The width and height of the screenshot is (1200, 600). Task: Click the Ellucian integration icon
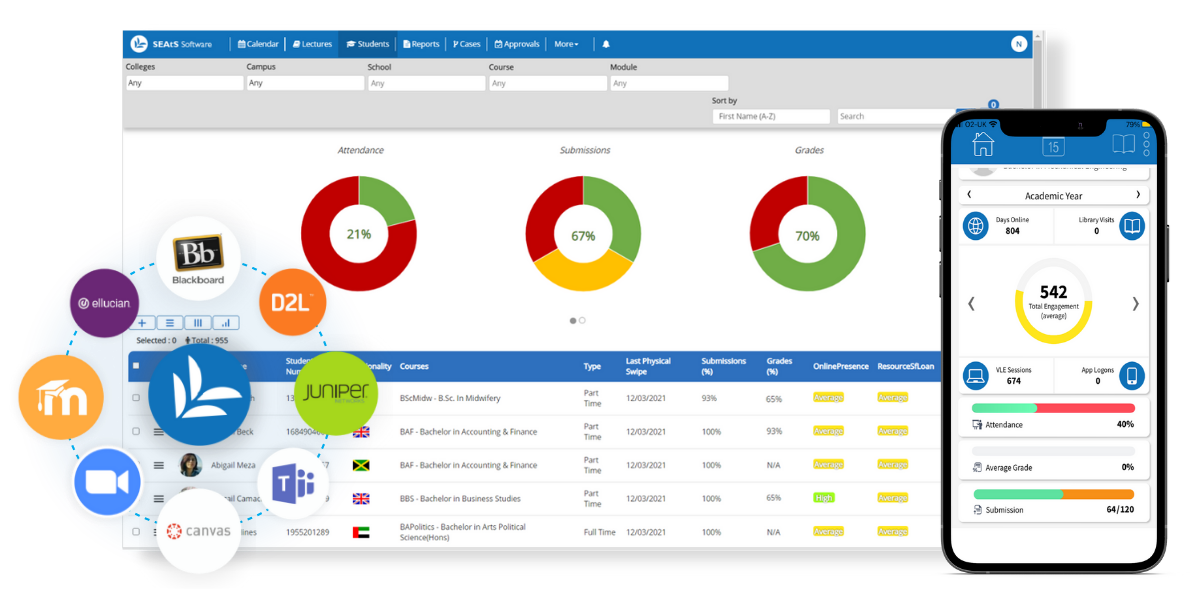(x=105, y=303)
